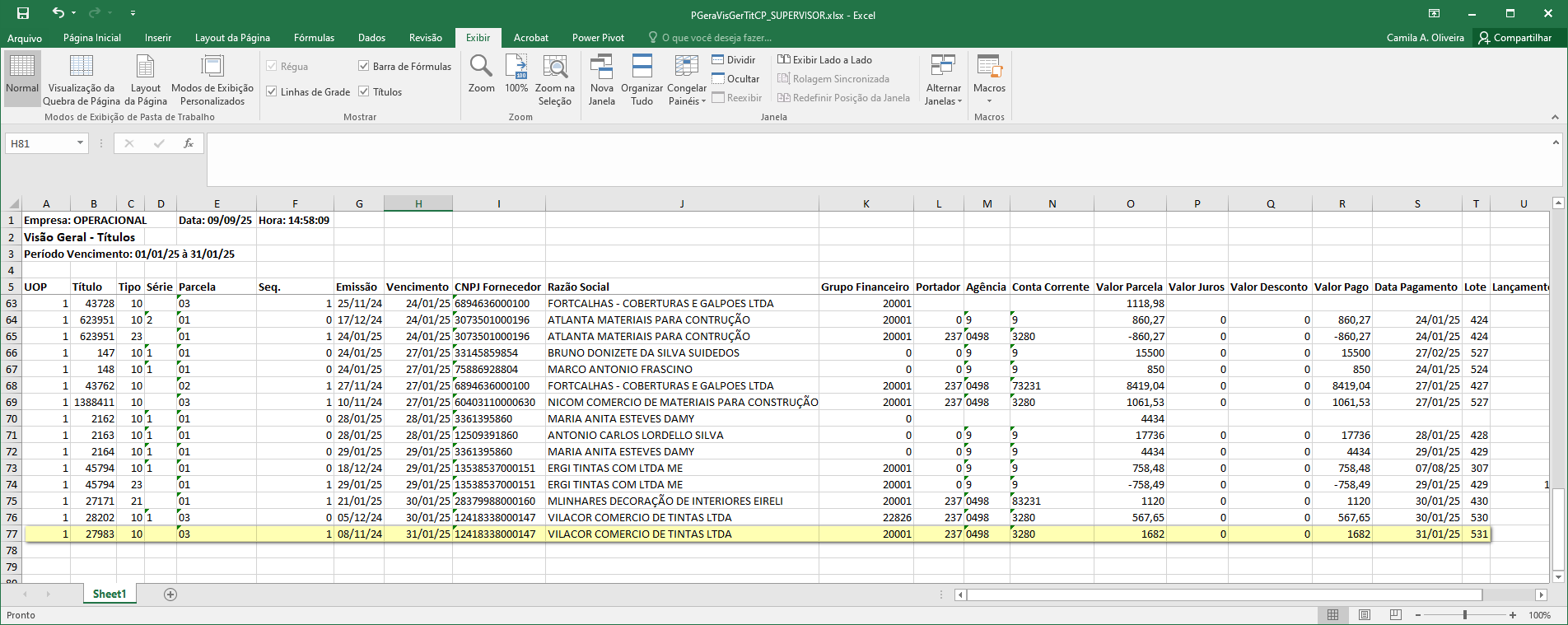Click the Zoom to Selection icon

tap(555, 74)
